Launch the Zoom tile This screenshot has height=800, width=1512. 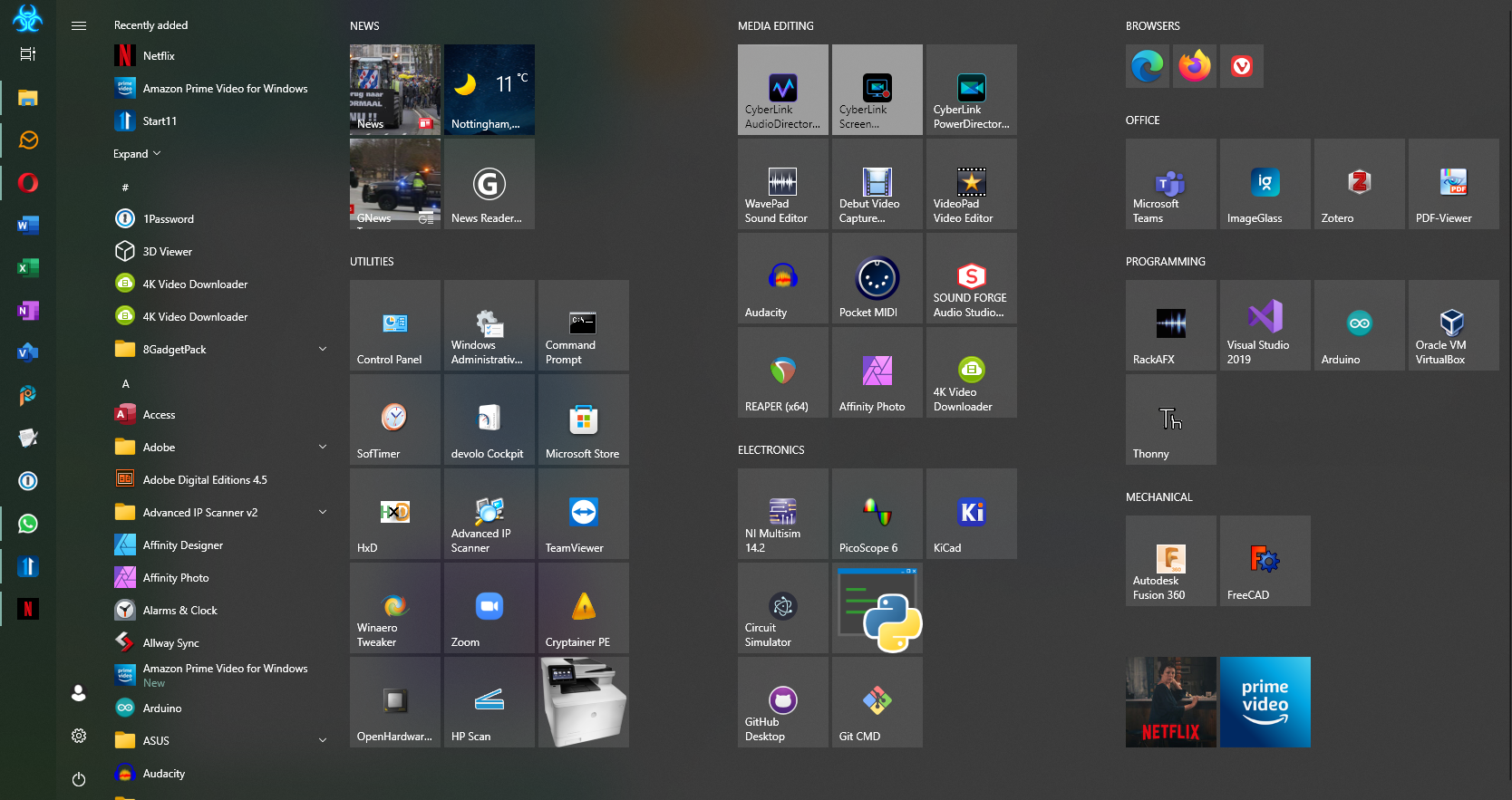(489, 608)
